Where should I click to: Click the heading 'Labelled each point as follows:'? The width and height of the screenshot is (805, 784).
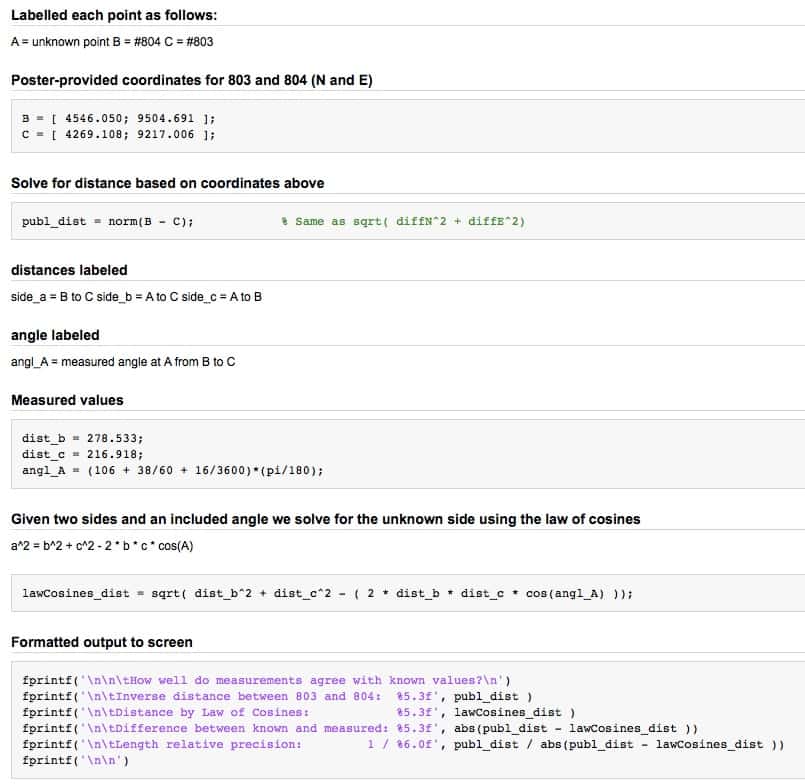114,15
